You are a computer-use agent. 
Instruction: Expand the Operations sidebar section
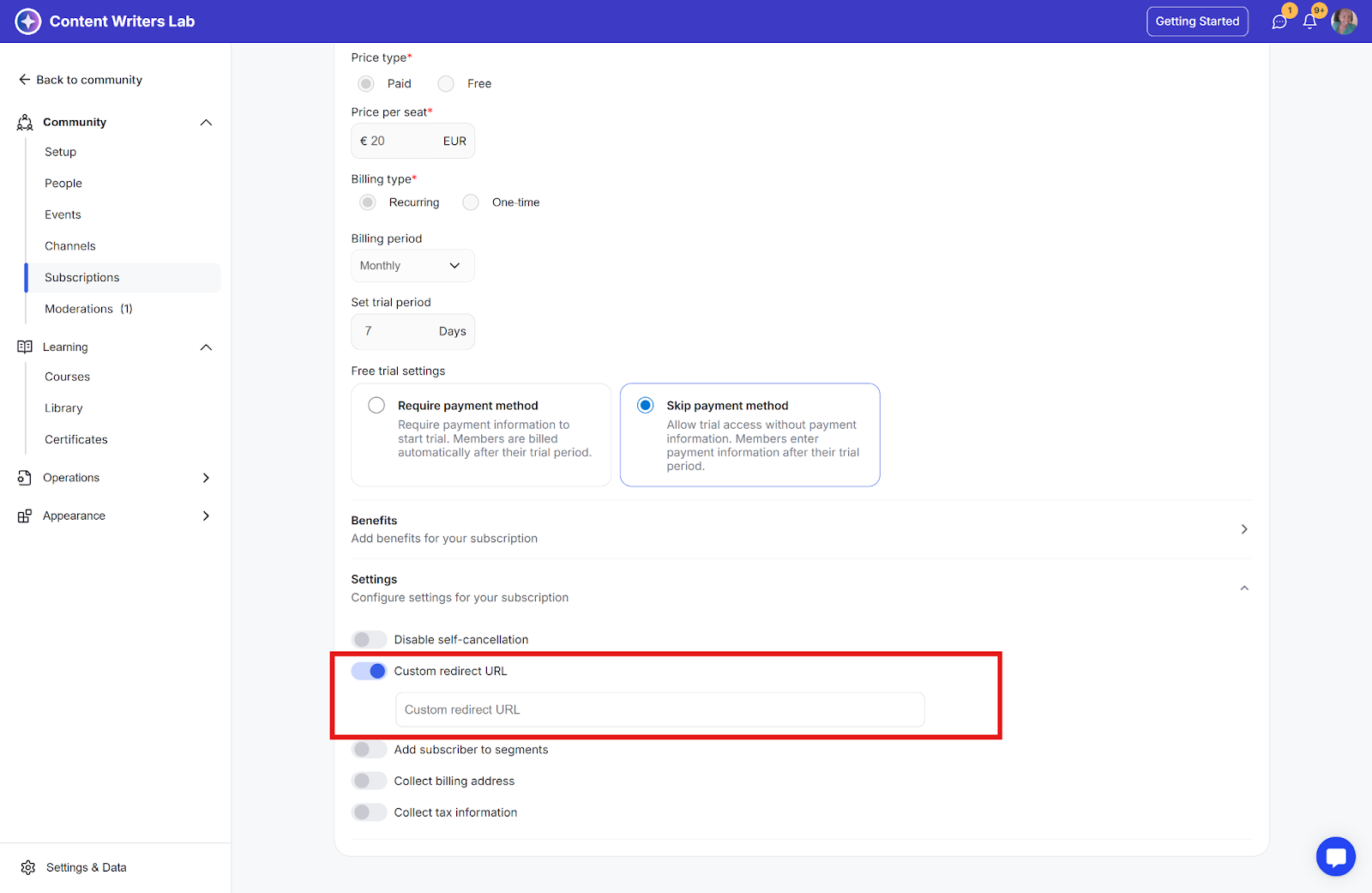pos(206,478)
